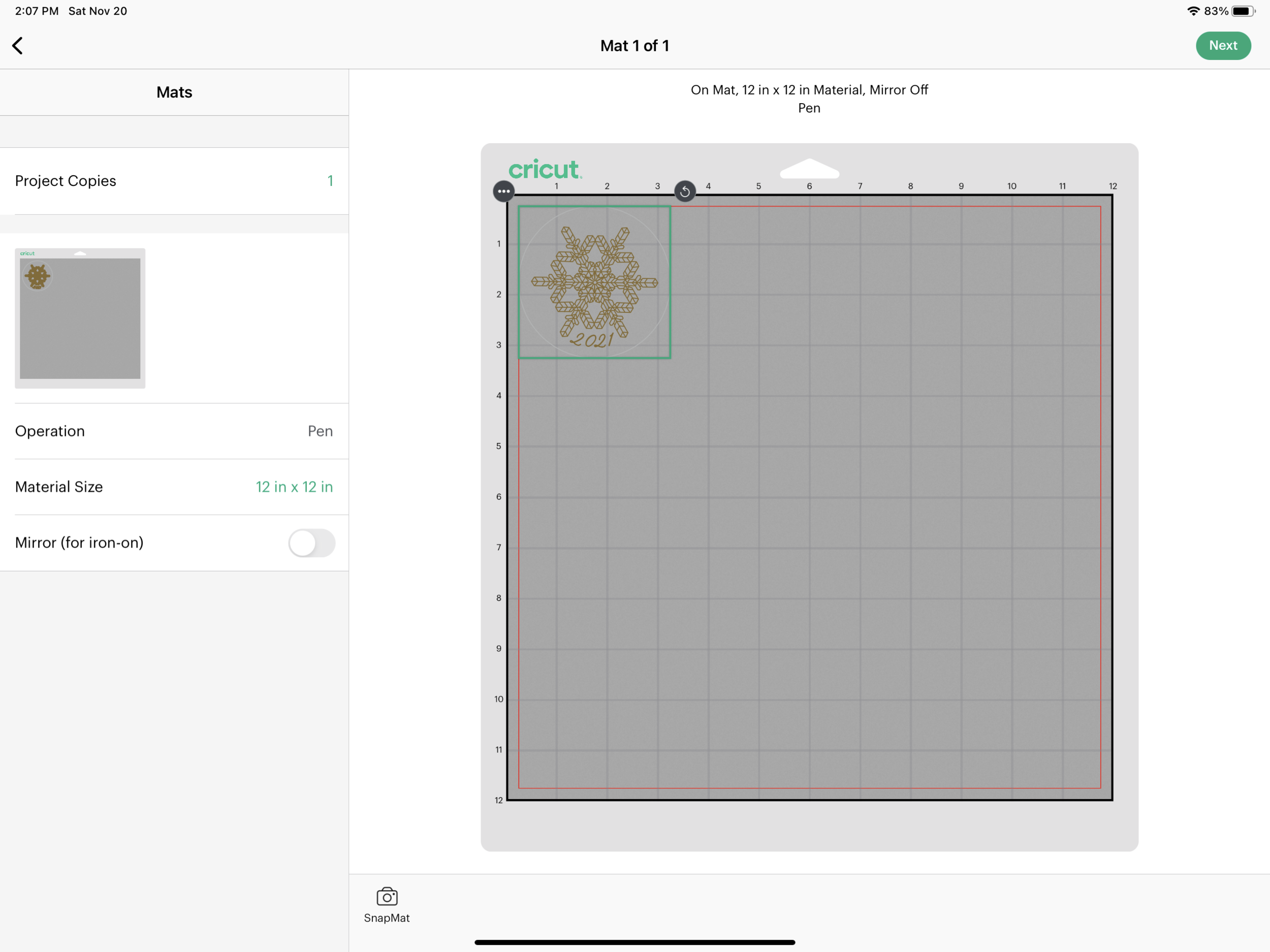Tap the SnapMat label
1270x952 pixels.
(x=387, y=917)
